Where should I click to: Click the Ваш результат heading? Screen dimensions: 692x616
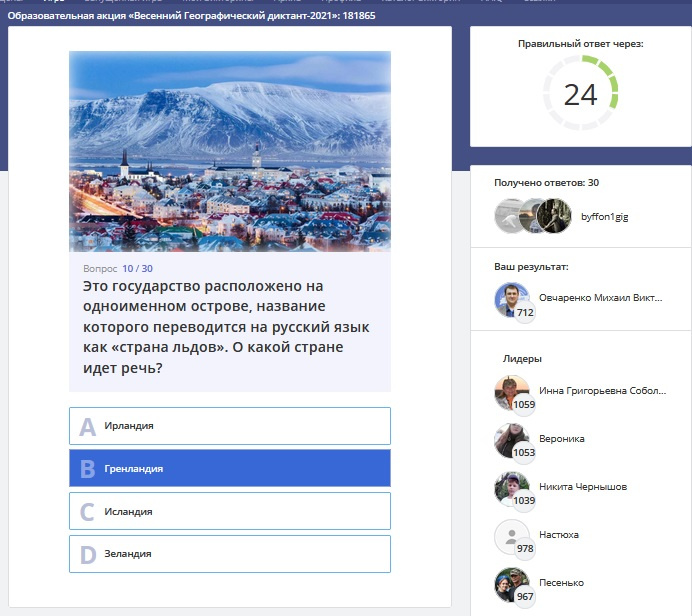(x=531, y=267)
